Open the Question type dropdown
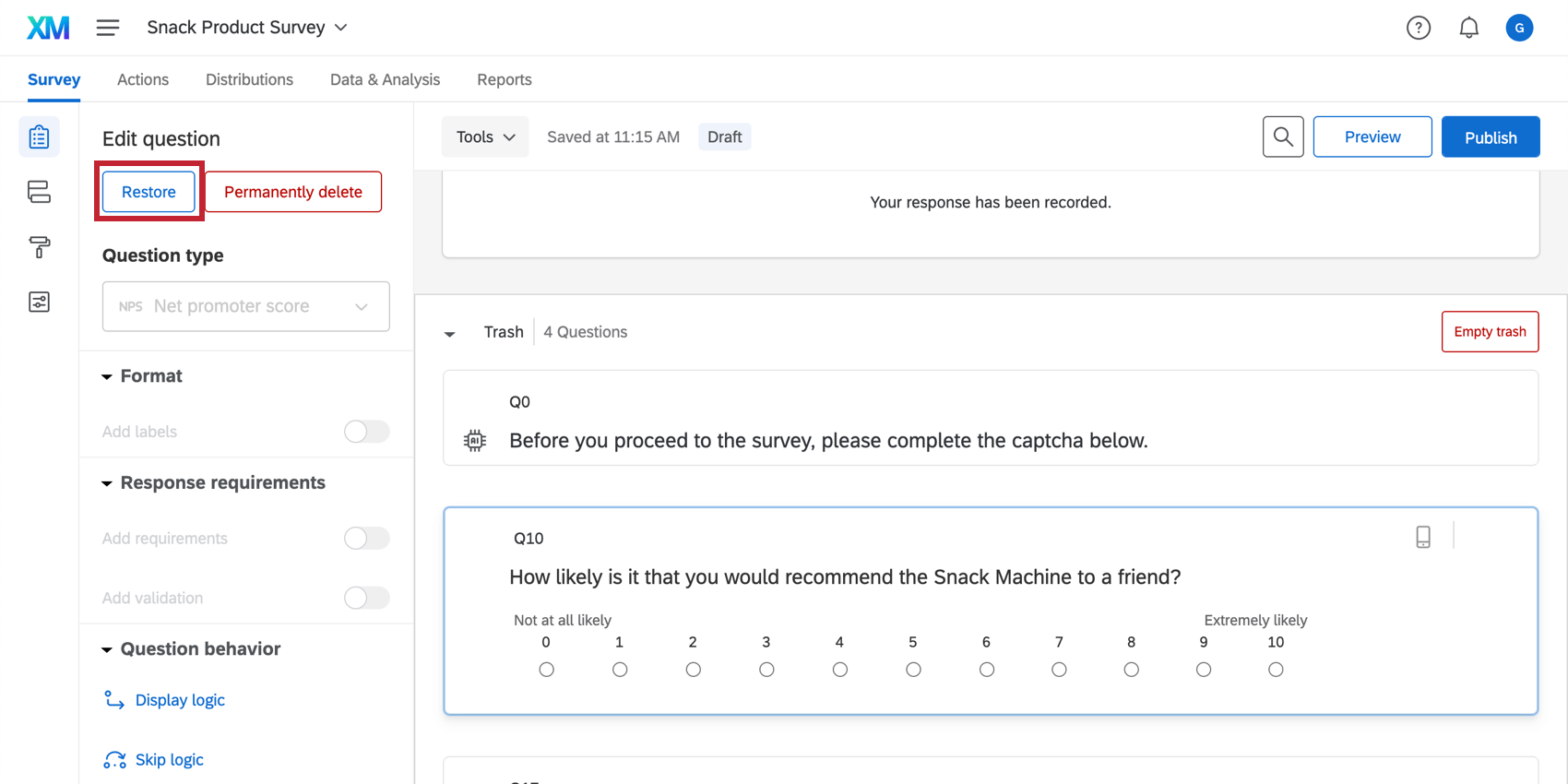1568x784 pixels. point(245,306)
